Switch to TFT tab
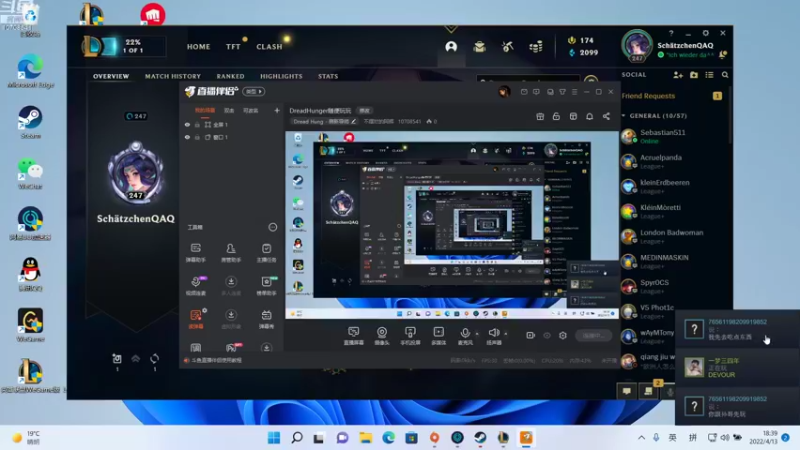800x450 pixels. coord(233,46)
